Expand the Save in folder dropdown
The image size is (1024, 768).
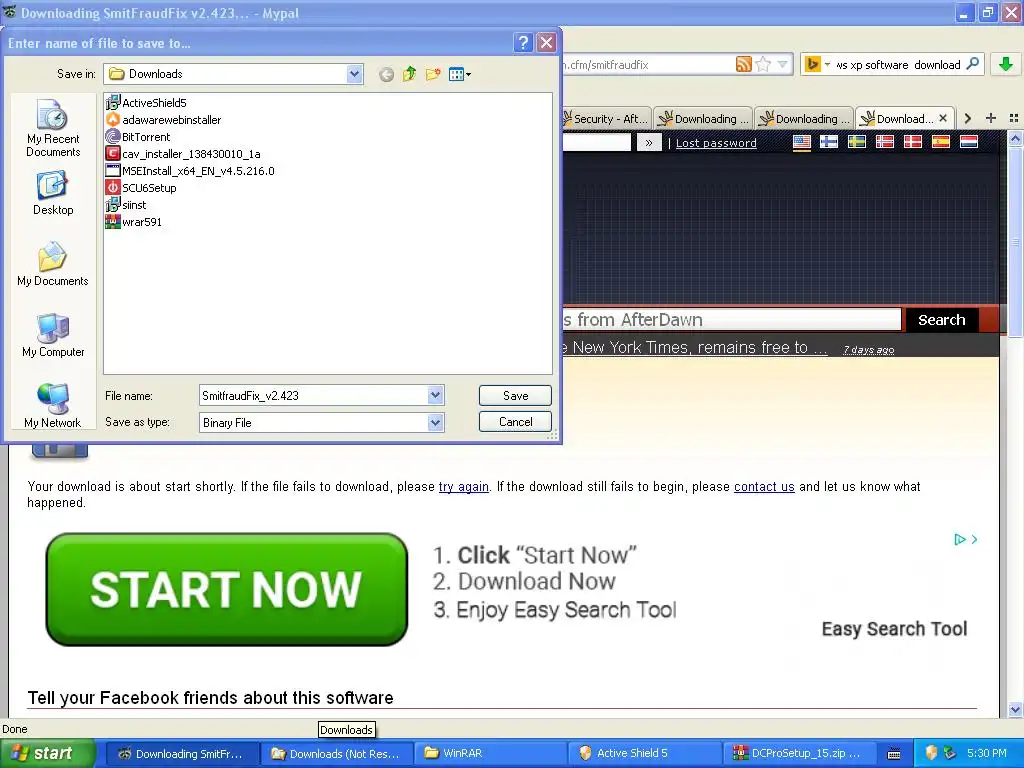[354, 74]
